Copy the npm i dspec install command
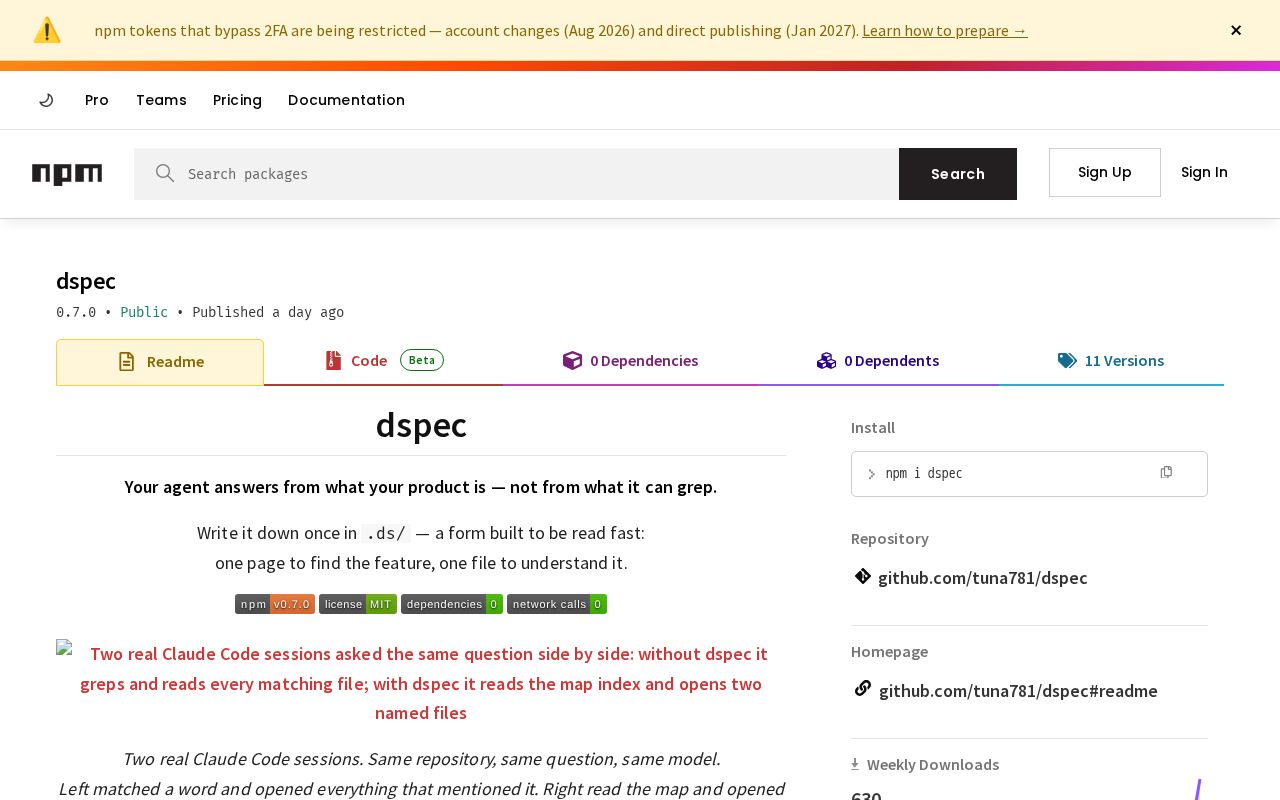This screenshot has width=1280, height=800. [x=1166, y=472]
